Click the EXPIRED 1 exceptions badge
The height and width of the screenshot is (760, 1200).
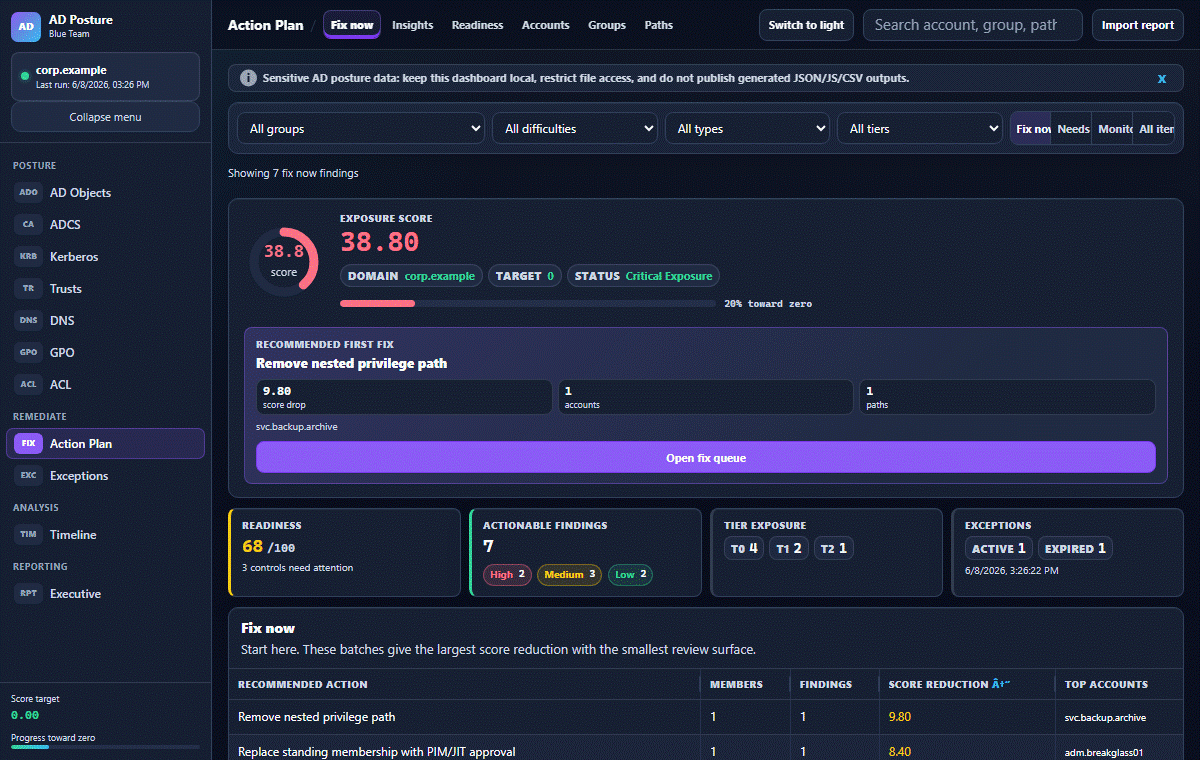click(x=1075, y=548)
